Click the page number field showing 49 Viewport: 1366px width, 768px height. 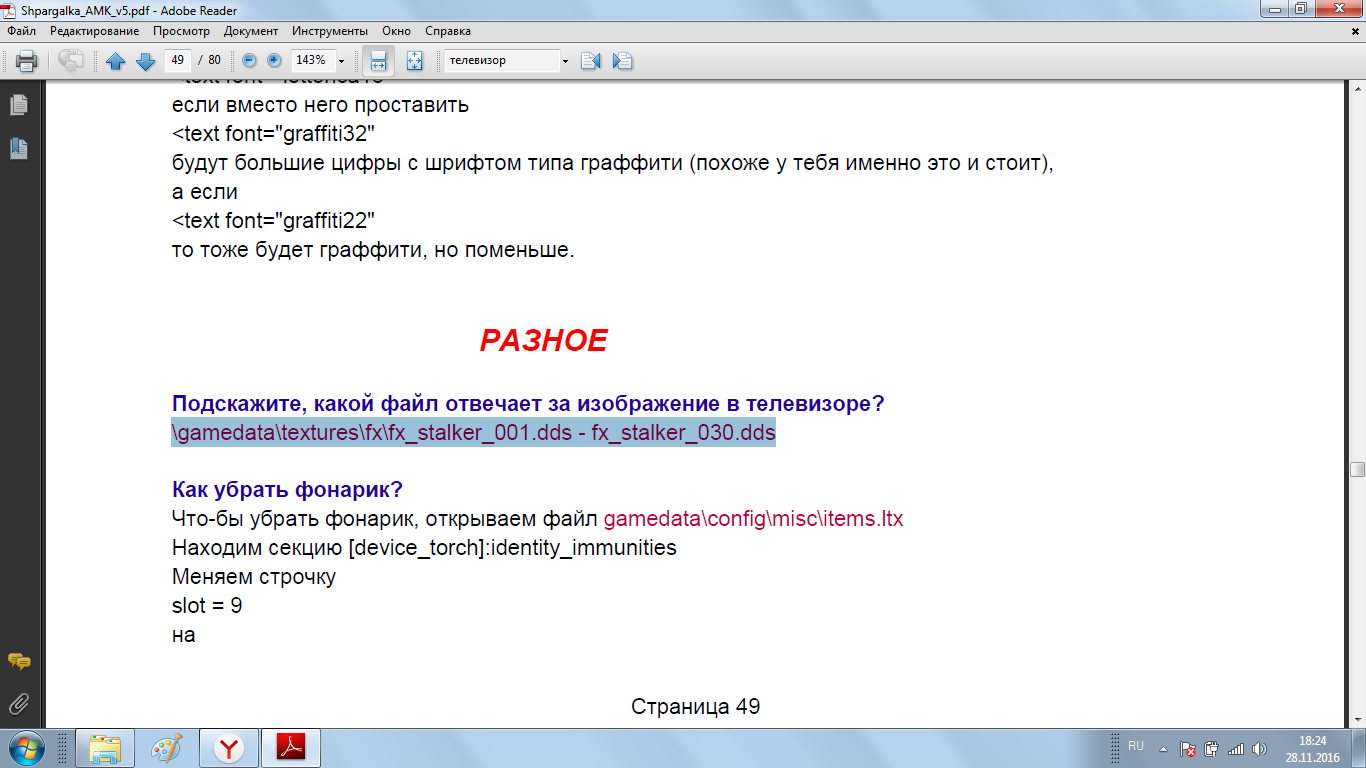pos(178,60)
